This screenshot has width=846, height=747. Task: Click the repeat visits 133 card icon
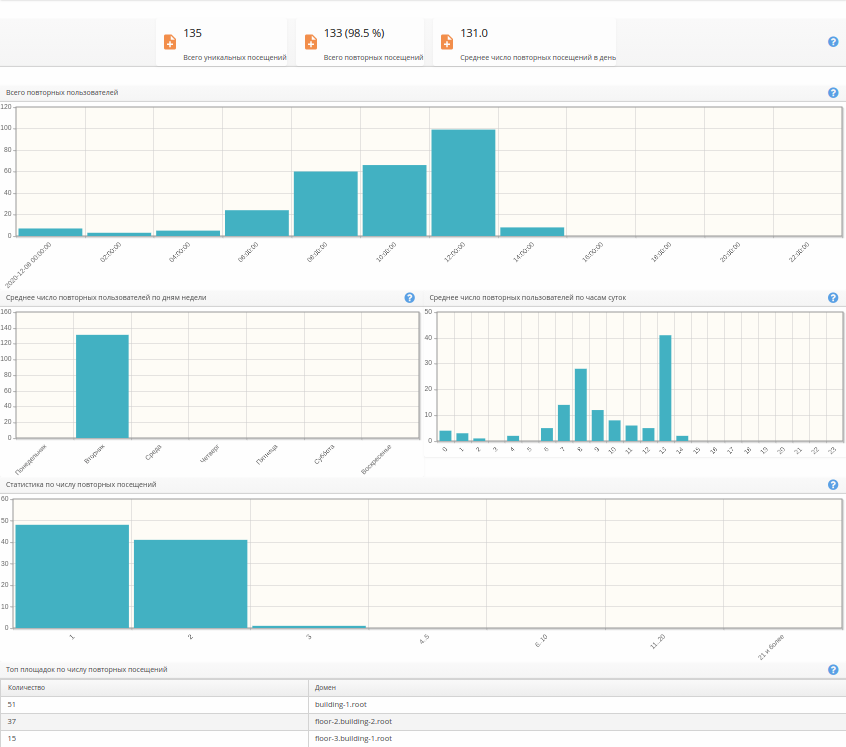pos(311,42)
